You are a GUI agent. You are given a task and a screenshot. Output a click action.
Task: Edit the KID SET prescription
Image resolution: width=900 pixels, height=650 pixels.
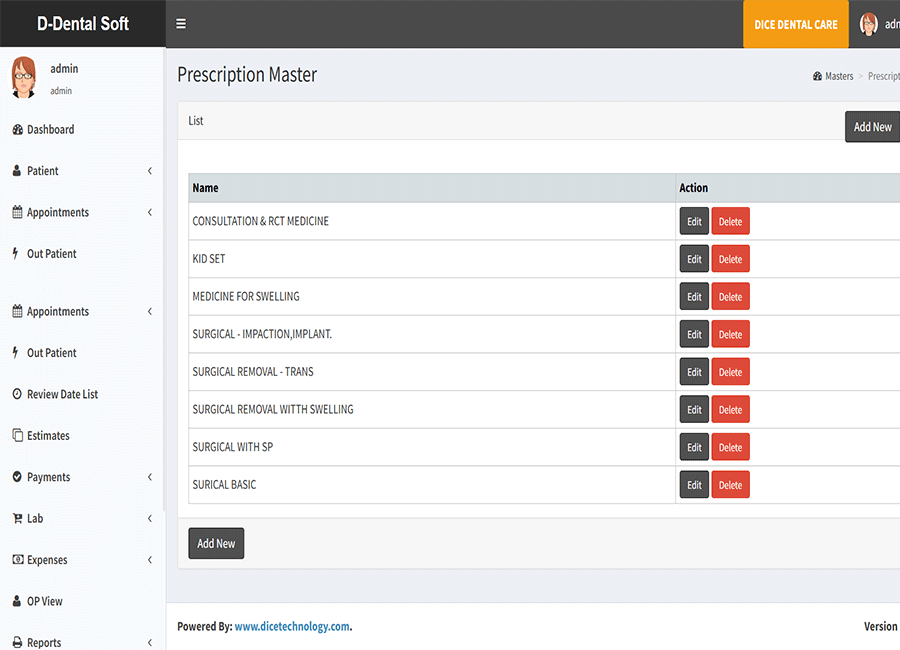[694, 259]
